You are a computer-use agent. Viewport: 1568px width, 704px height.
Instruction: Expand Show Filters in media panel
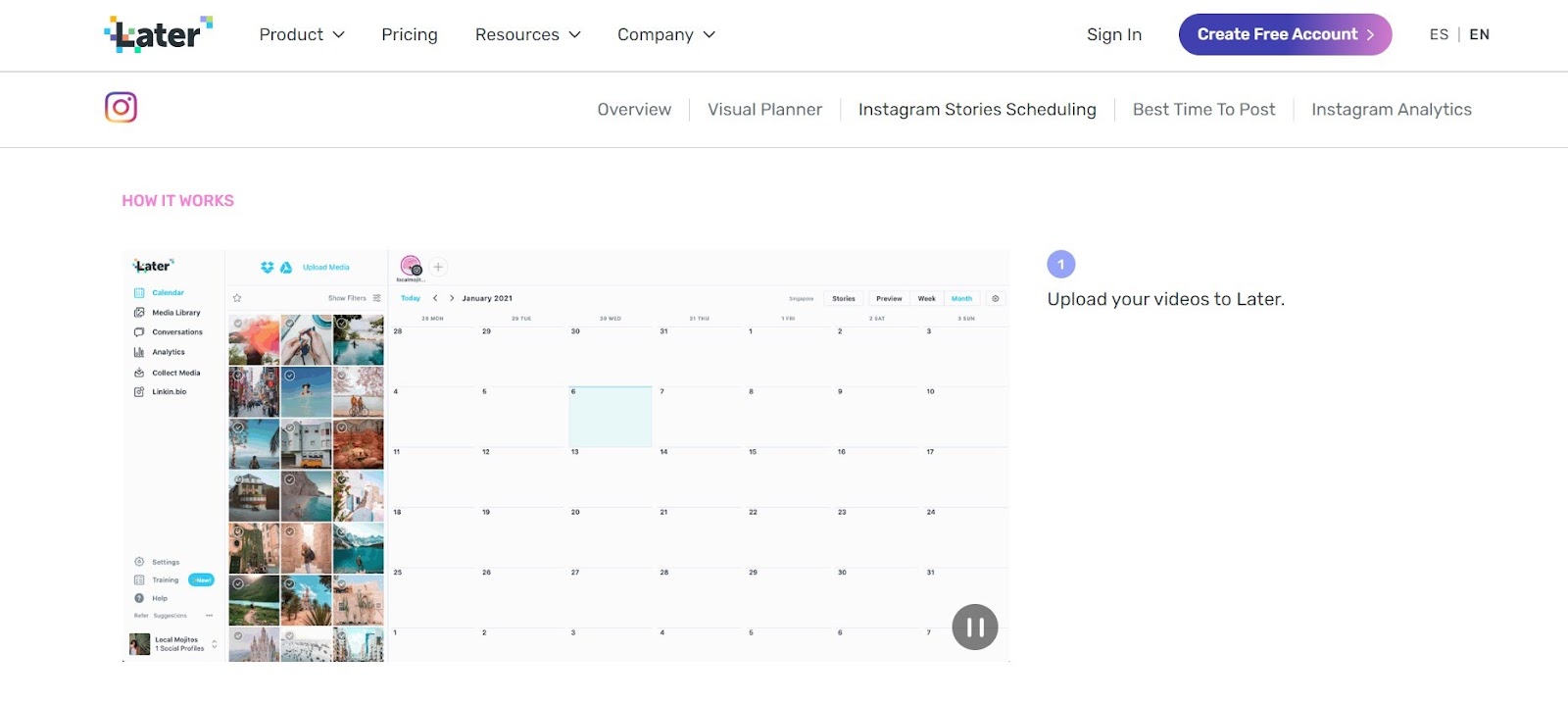pos(355,298)
